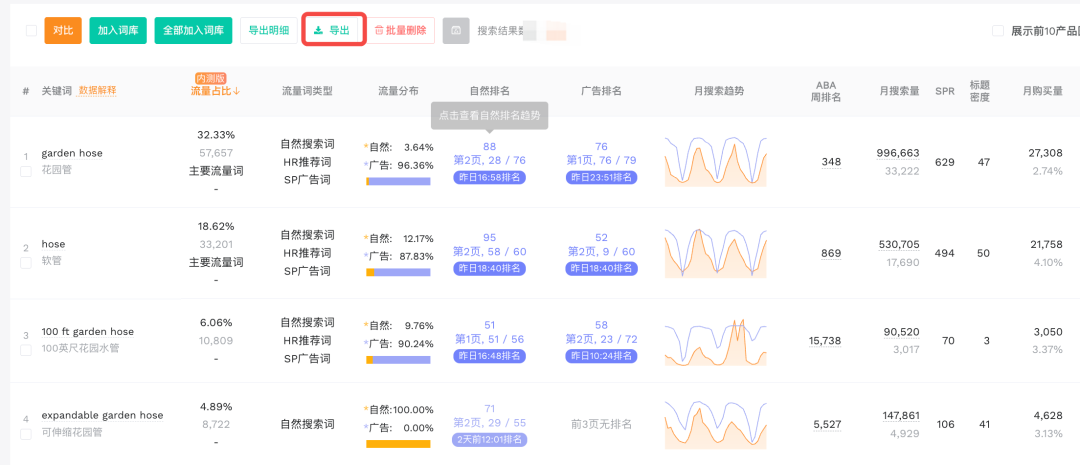The image size is (1080, 465).
Task: Click ad rank 58 for 100 ft garden hose
Action: (601, 324)
